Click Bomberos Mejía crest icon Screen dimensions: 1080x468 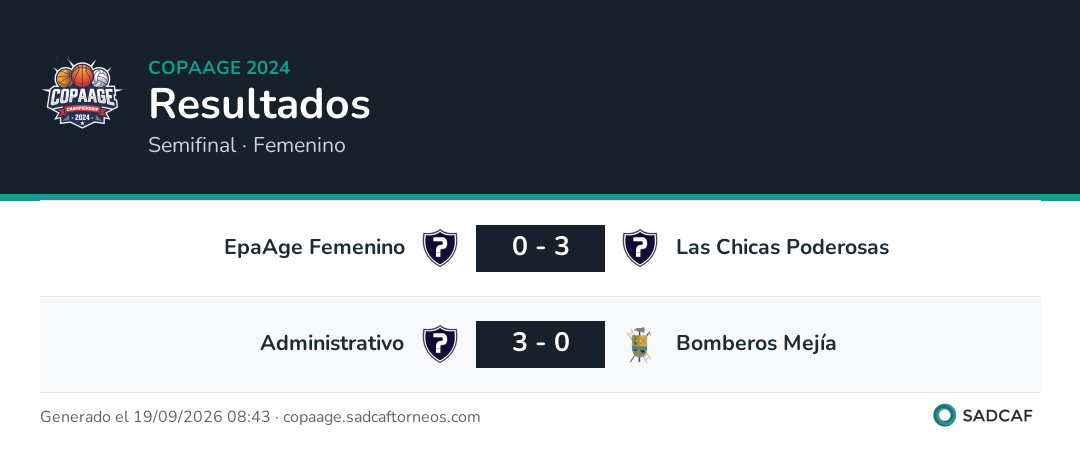pos(639,345)
